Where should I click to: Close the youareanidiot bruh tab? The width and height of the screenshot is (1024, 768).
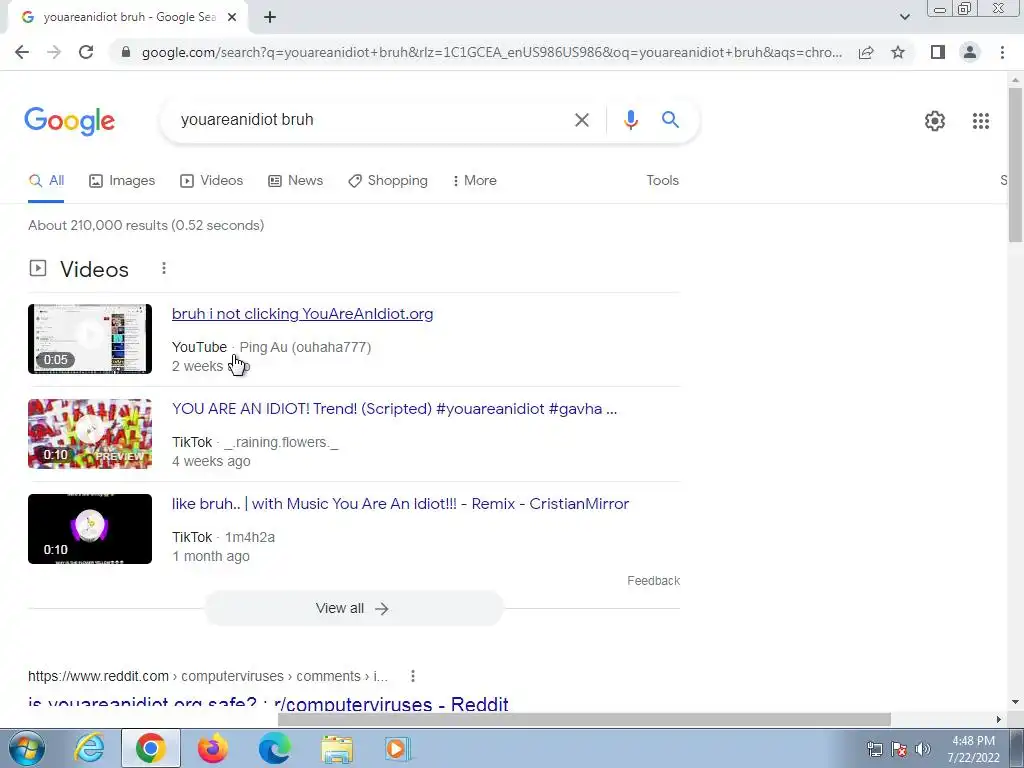click(x=232, y=17)
